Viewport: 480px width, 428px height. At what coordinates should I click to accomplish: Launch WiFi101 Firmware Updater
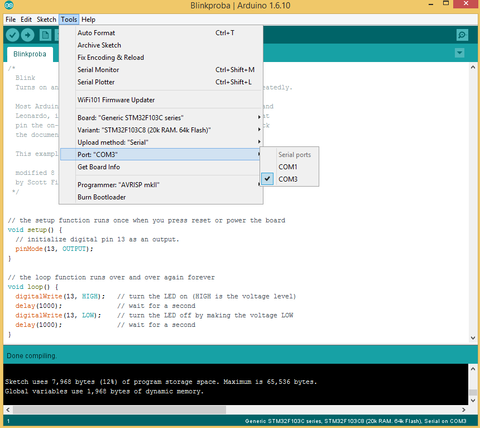tap(161, 100)
